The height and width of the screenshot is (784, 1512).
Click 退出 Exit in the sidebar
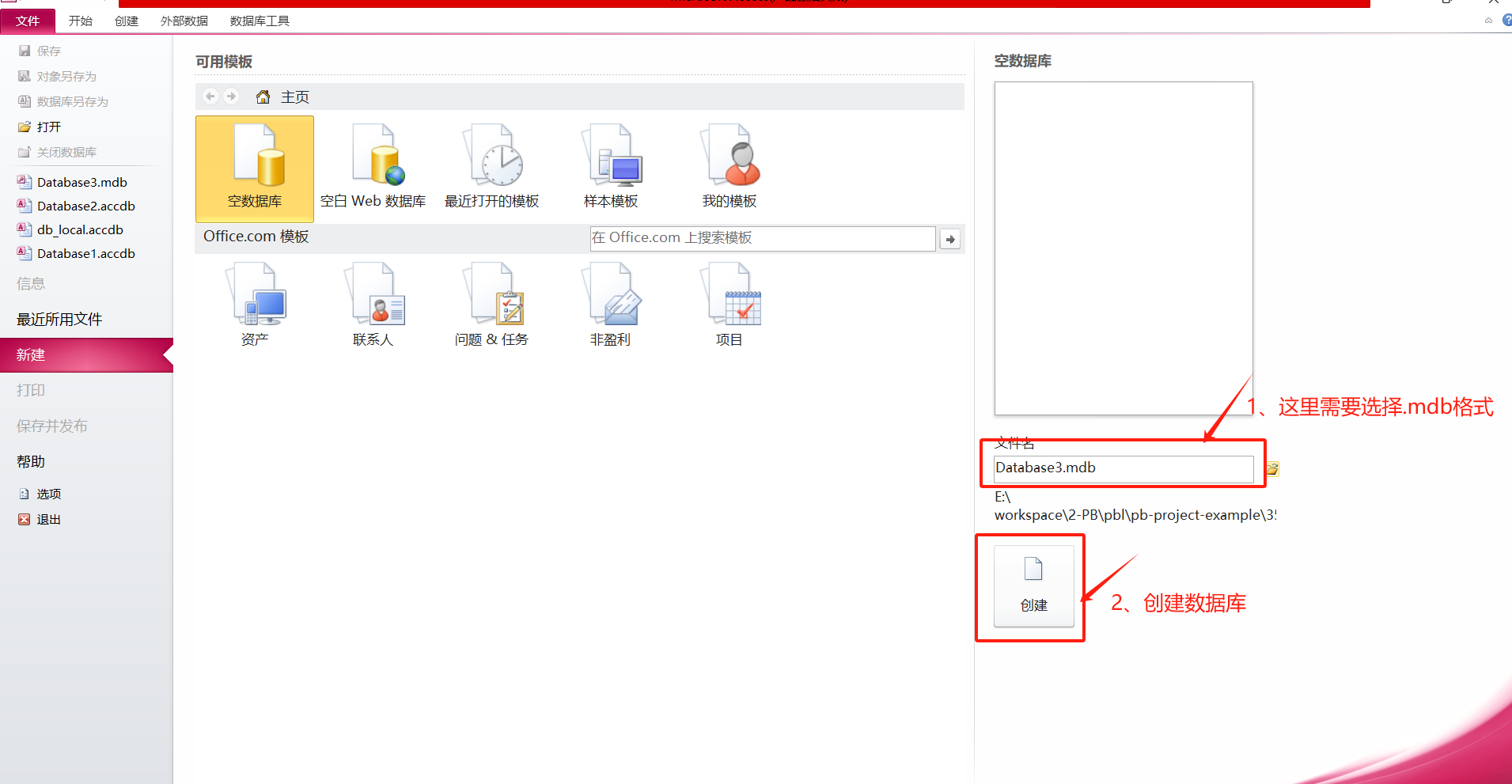[x=40, y=519]
